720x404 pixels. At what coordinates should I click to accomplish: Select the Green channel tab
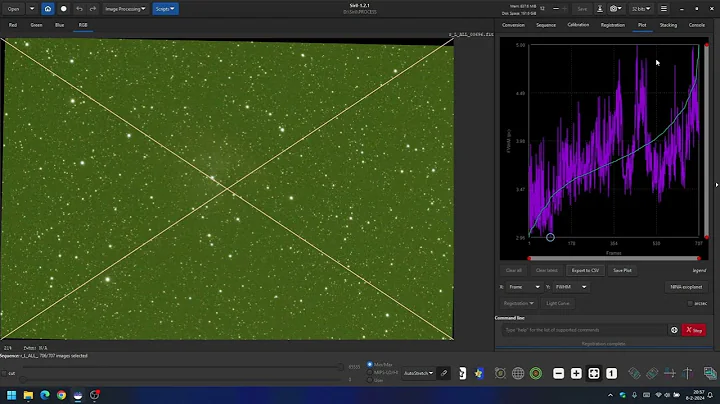pos(36,25)
